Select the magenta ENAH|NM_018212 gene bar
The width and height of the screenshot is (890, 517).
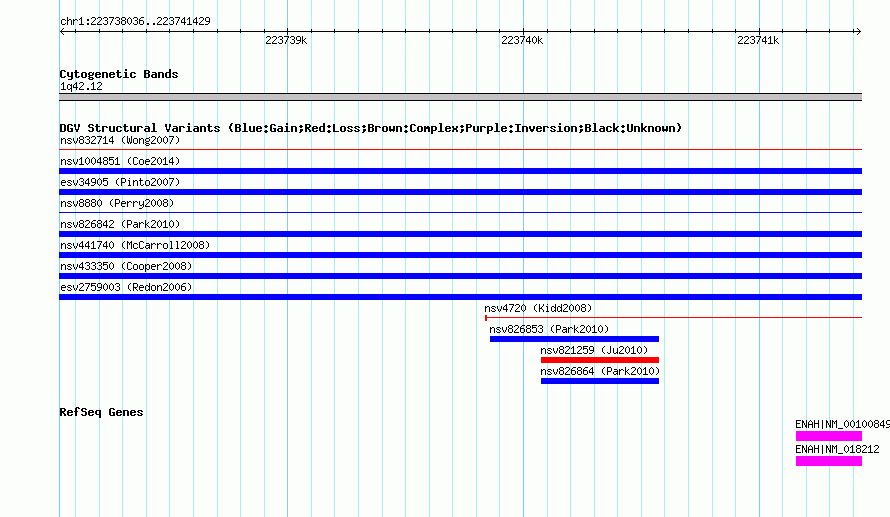[829, 461]
